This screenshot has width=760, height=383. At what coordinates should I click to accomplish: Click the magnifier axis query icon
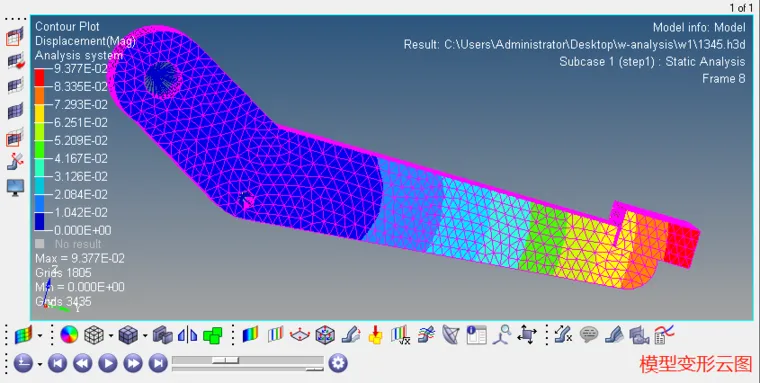[x=502, y=335]
